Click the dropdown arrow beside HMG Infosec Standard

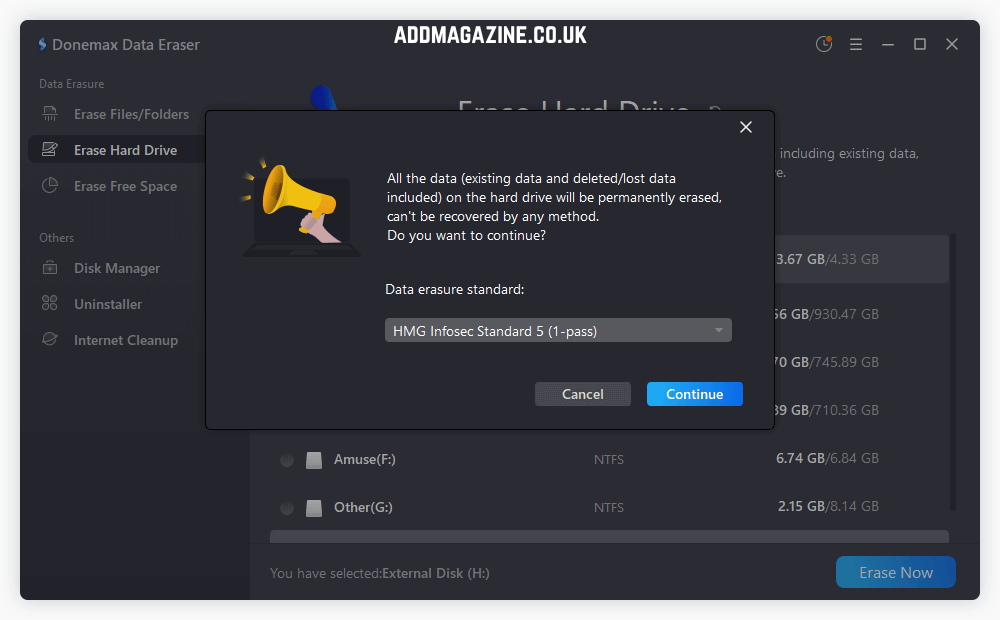point(719,330)
